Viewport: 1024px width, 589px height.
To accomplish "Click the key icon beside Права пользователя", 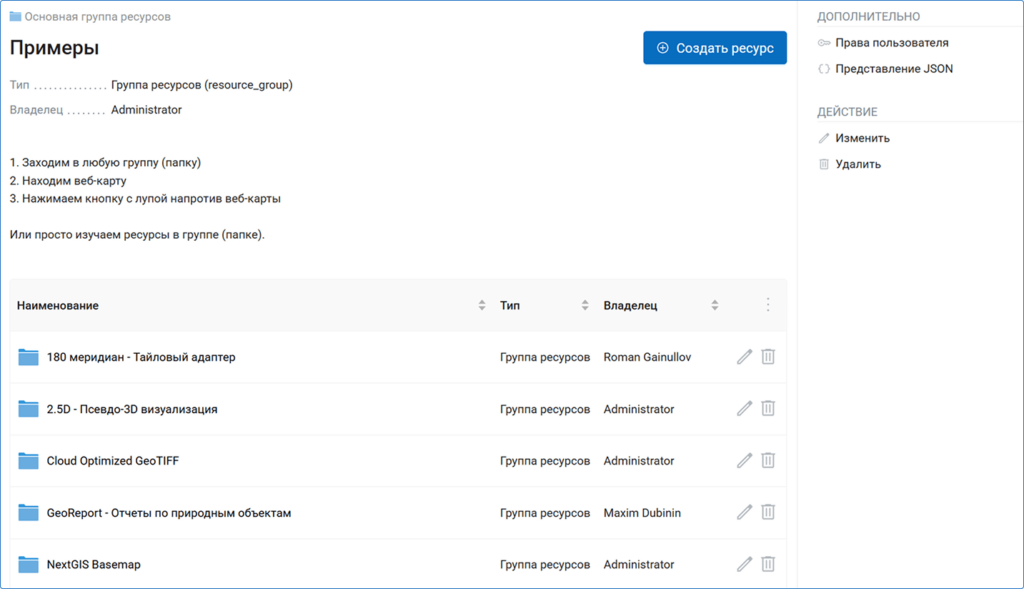I will click(824, 43).
